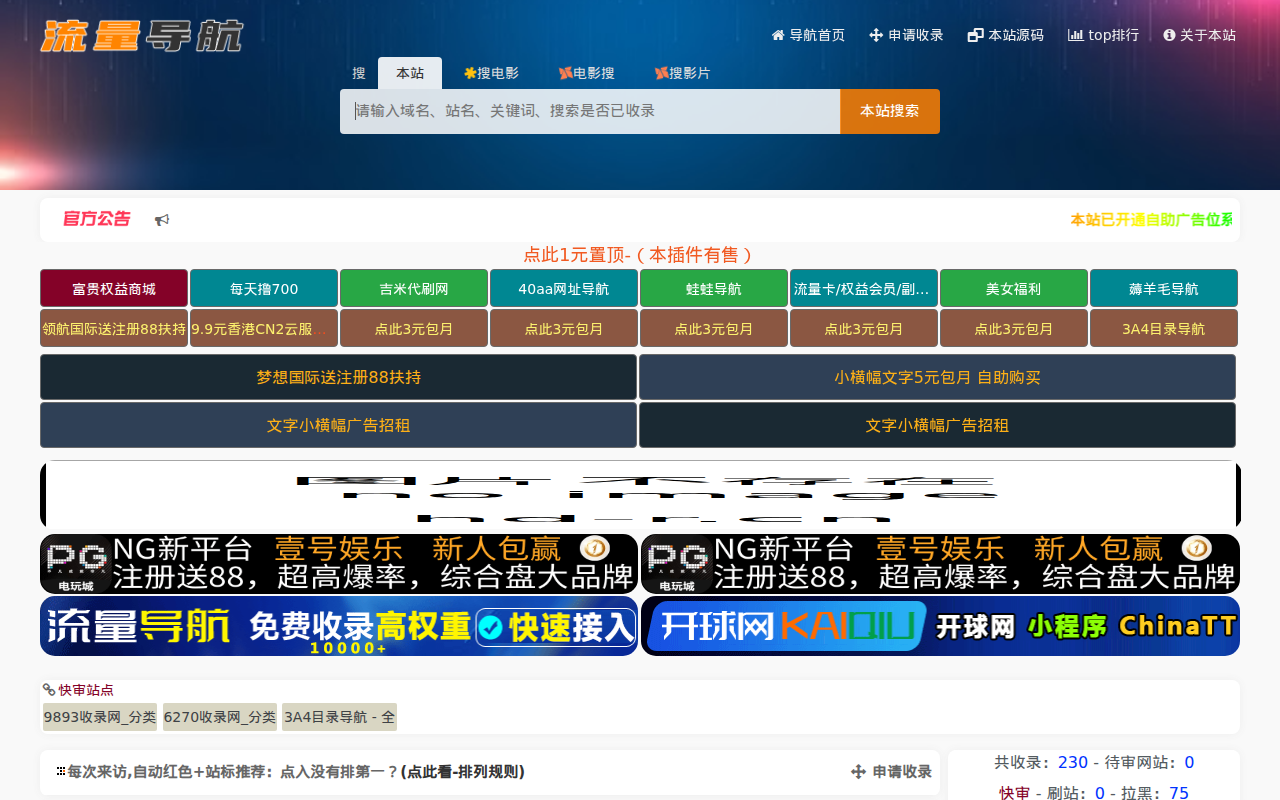
Task: Click the (点此看-排列规则) link
Action: [x=463, y=772]
